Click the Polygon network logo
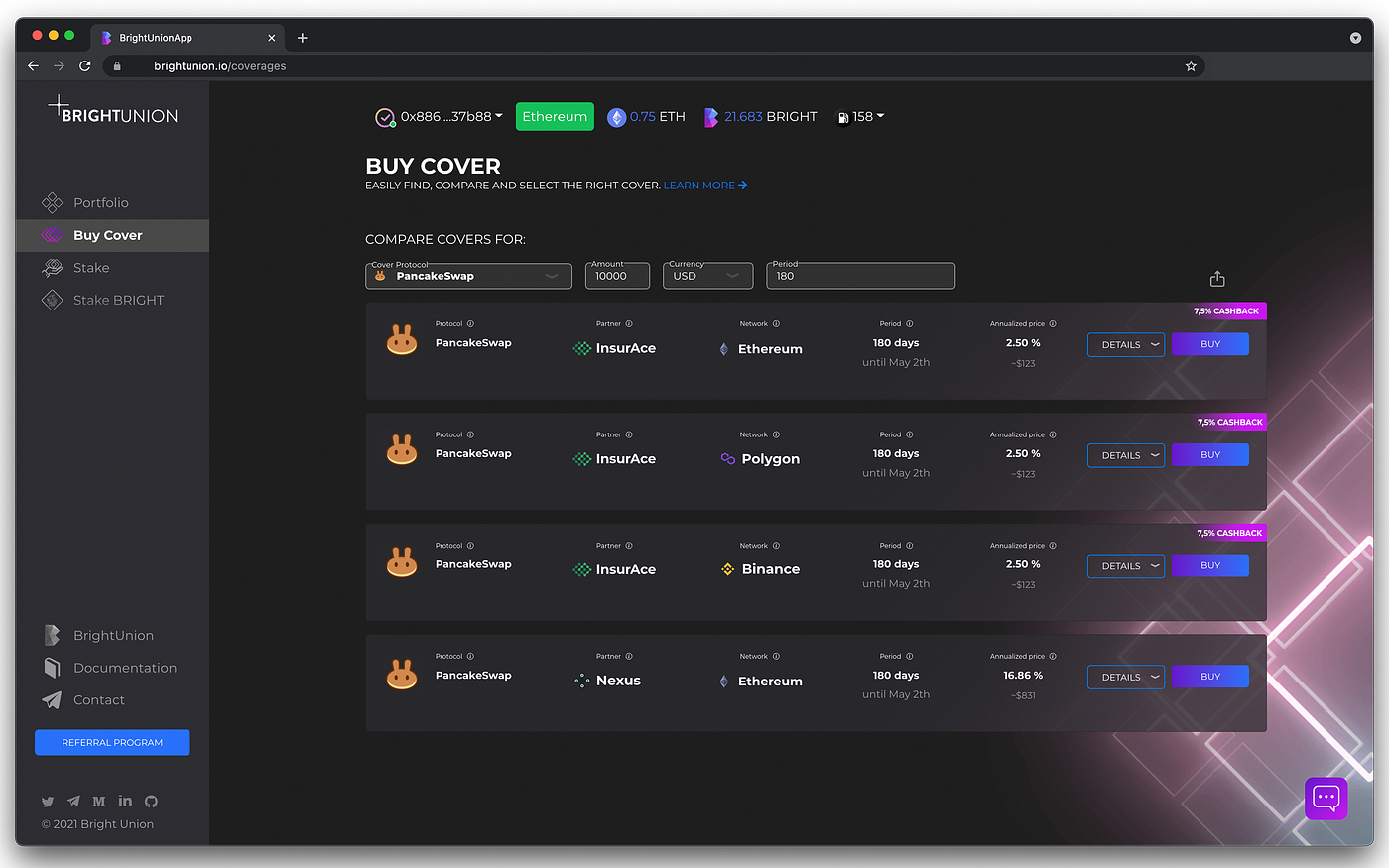 tap(727, 459)
